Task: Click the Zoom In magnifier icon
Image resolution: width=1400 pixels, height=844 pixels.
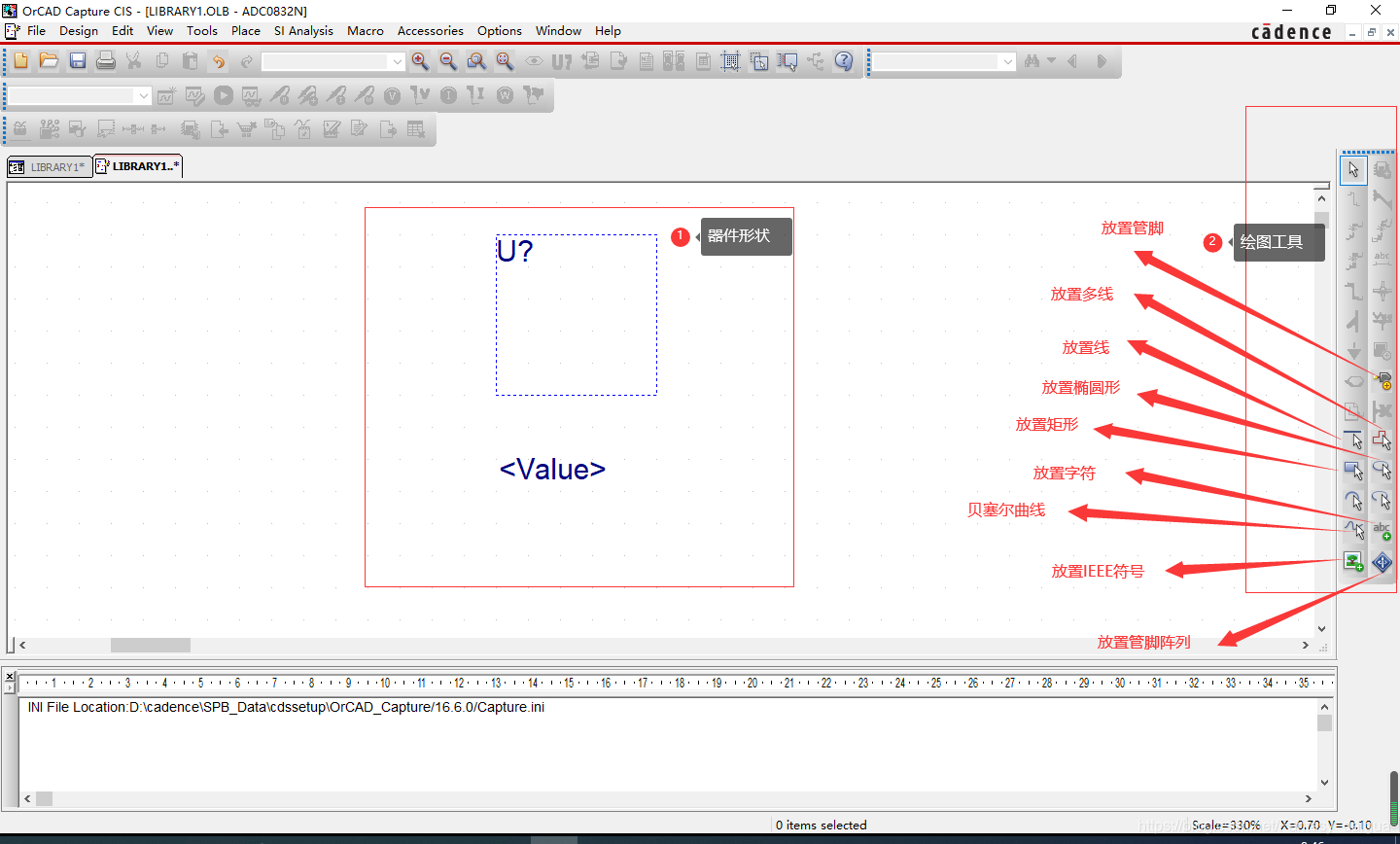Action: coord(420,61)
